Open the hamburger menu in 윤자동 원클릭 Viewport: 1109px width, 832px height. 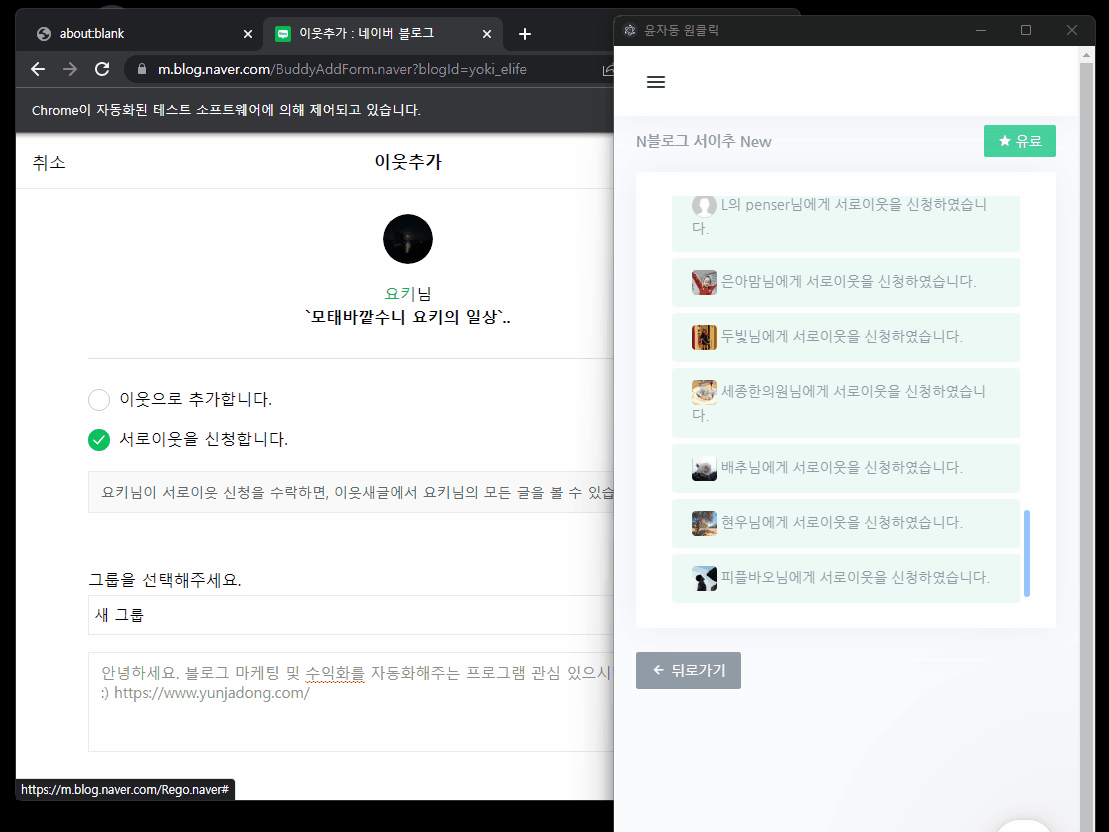click(x=656, y=82)
